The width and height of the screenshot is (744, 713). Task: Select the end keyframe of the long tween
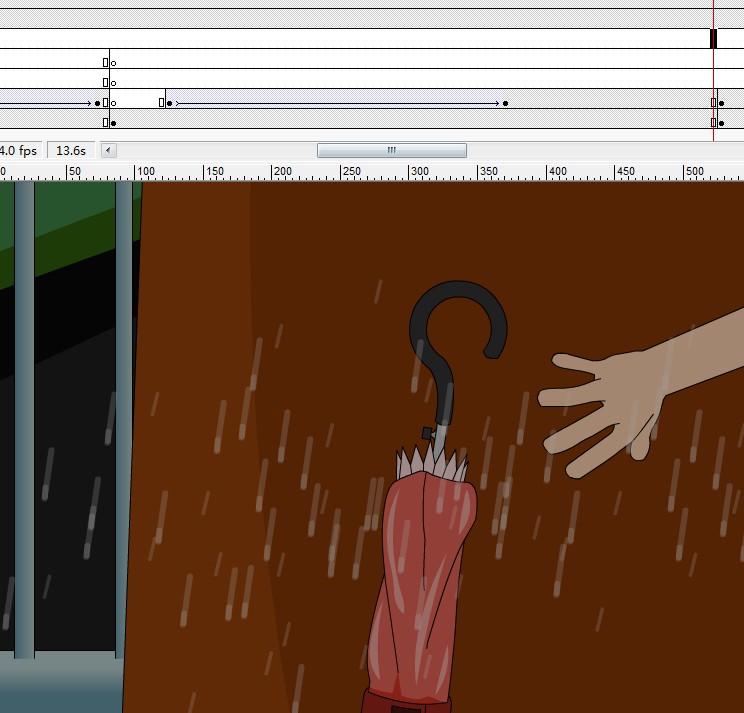[x=505, y=102]
